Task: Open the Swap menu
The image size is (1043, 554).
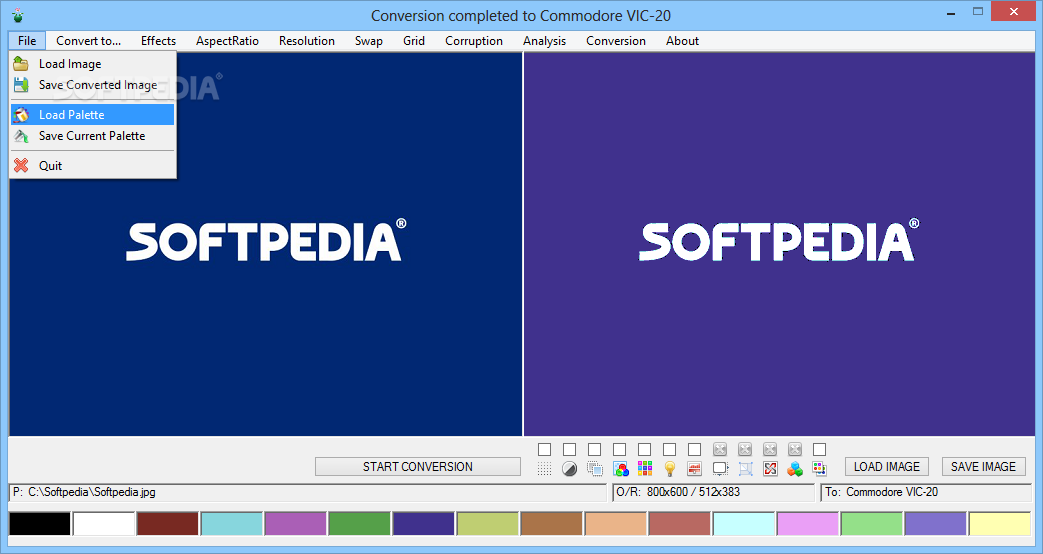Action: 369,41
